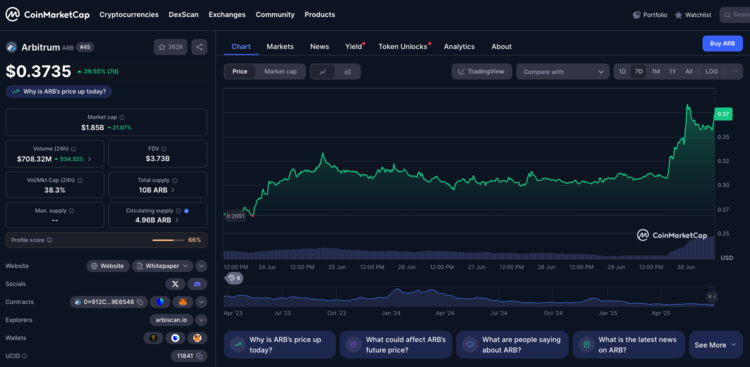This screenshot has width=750, height=367.
Task: Add Arbitrum to watchlist via star button
Action: 171,47
